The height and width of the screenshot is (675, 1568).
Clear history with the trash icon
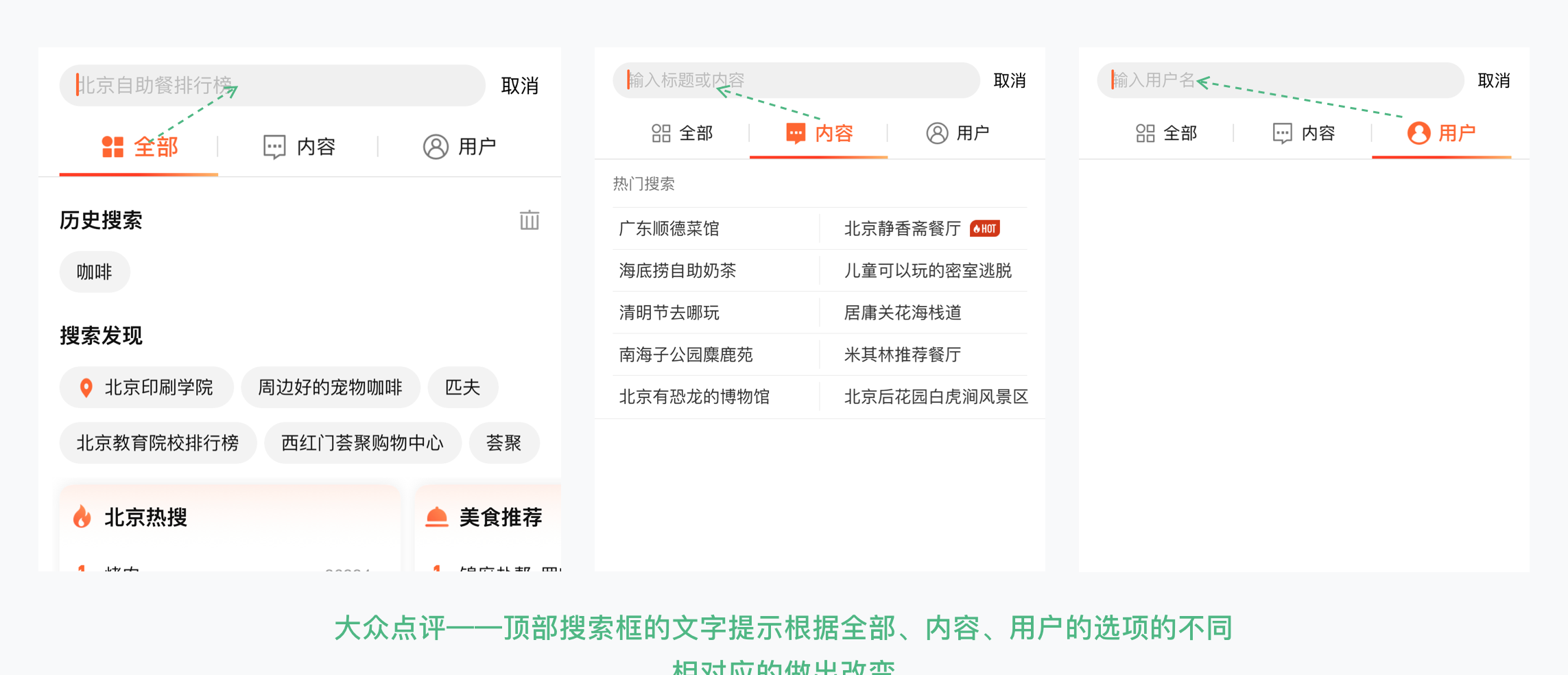click(x=529, y=220)
